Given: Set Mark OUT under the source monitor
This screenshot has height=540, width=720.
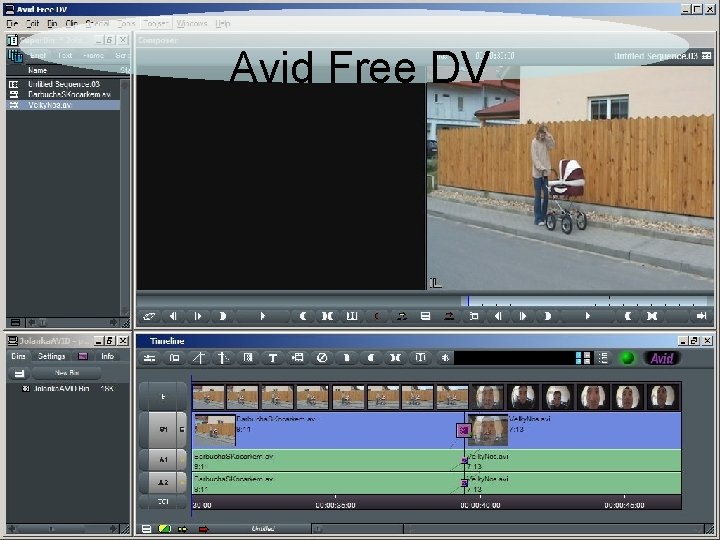Looking at the screenshot, I should point(303,316).
